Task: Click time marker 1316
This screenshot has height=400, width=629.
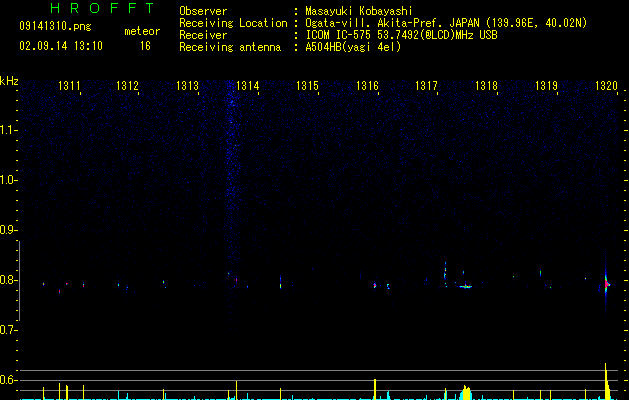Action: (367, 86)
